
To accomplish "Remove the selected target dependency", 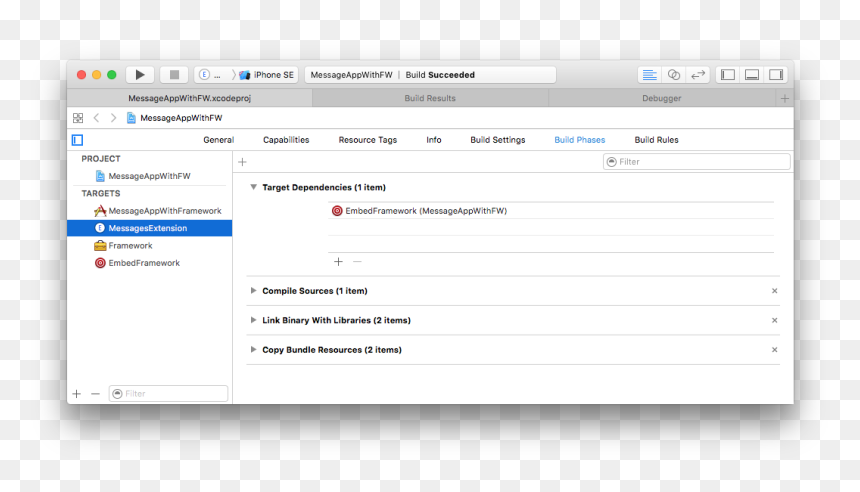I will (358, 262).
